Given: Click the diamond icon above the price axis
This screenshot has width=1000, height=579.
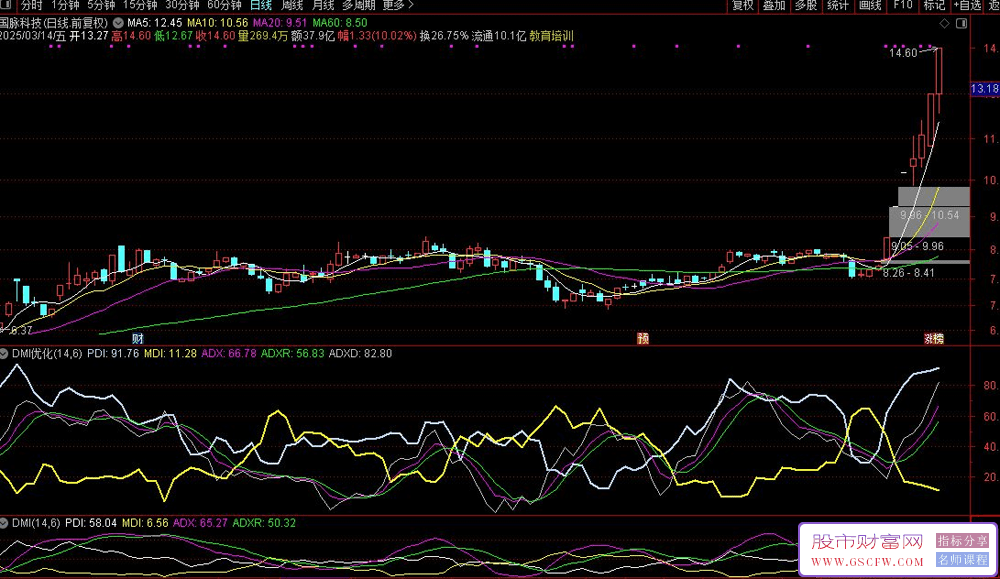Looking at the screenshot, I should (945, 24).
